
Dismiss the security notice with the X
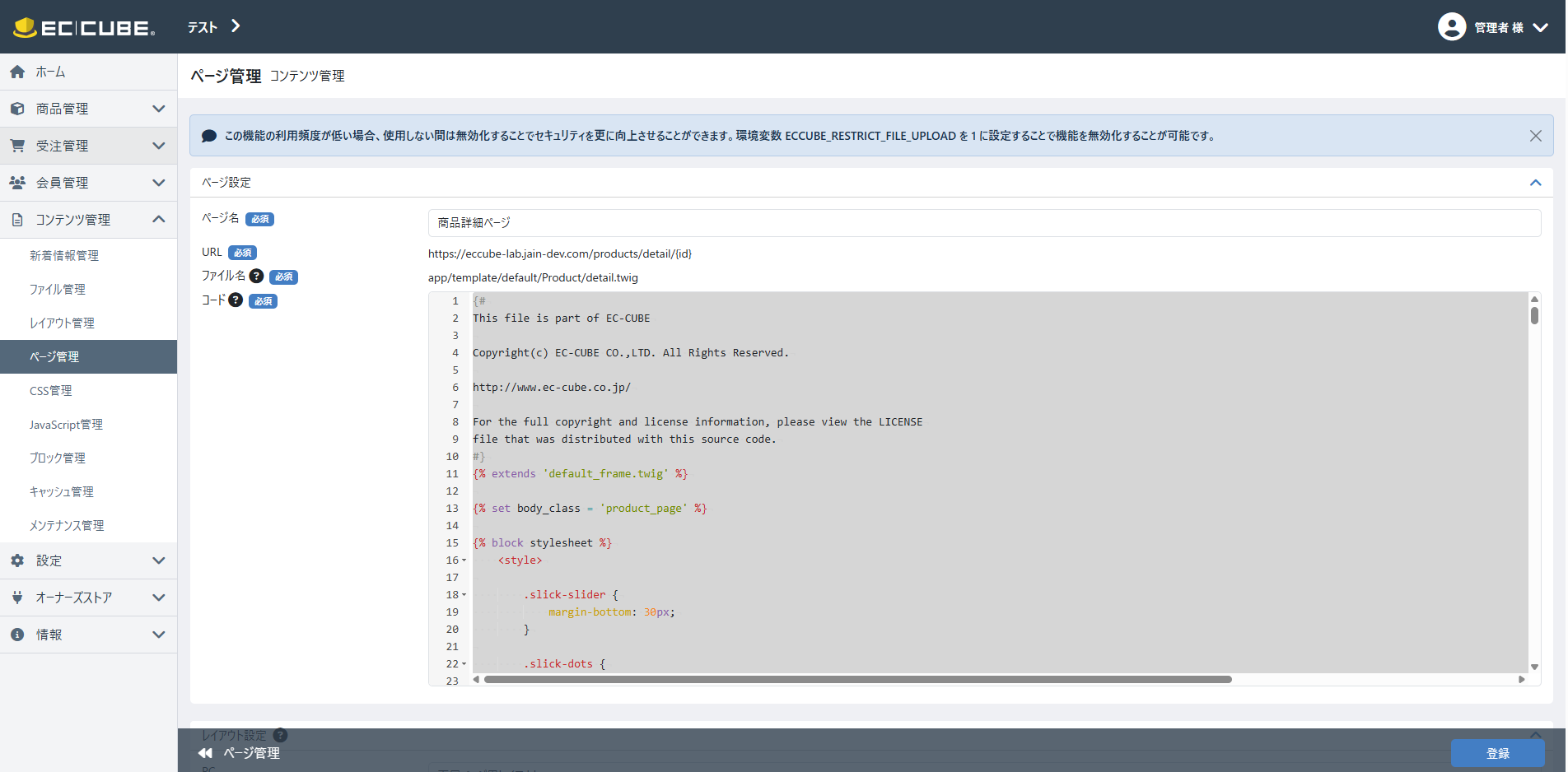point(1536,136)
